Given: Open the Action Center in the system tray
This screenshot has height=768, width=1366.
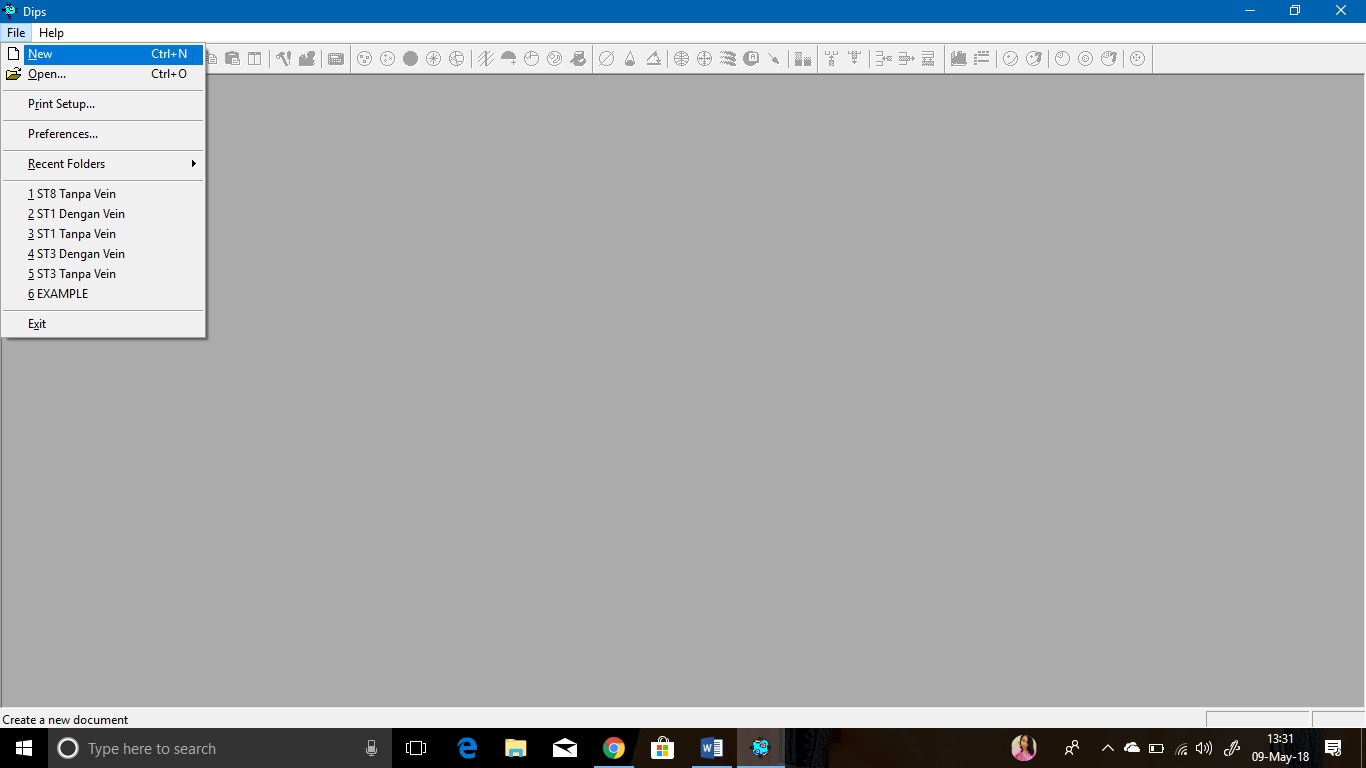Looking at the screenshot, I should pos(1333,747).
